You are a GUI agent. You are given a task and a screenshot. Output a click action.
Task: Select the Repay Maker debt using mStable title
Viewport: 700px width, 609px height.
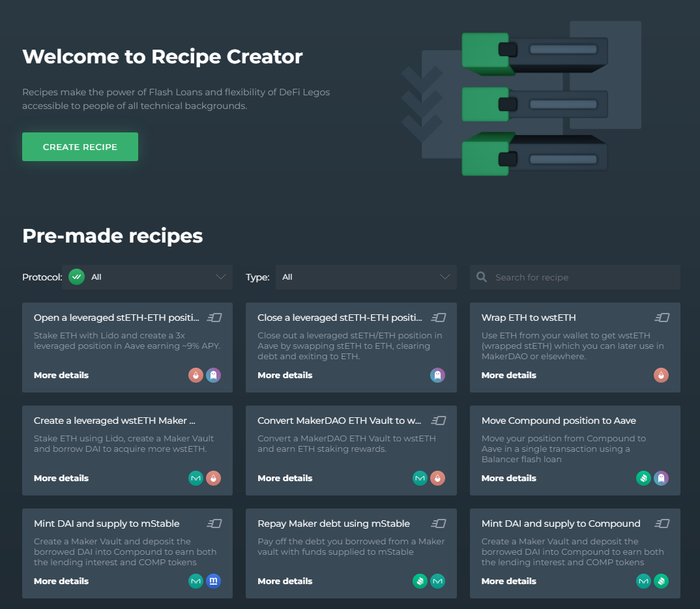click(333, 523)
